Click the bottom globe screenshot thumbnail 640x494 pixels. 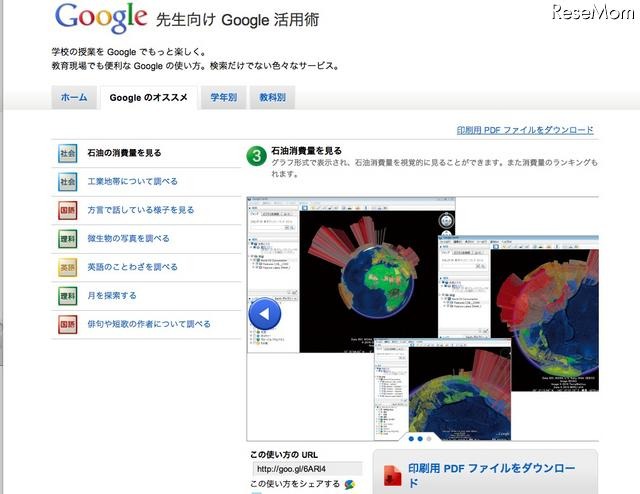pos(443,389)
